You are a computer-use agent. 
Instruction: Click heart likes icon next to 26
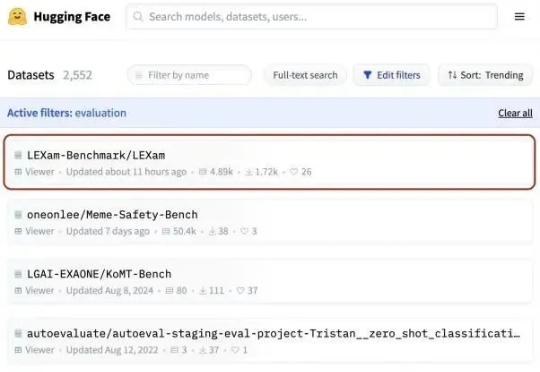tap(294, 172)
